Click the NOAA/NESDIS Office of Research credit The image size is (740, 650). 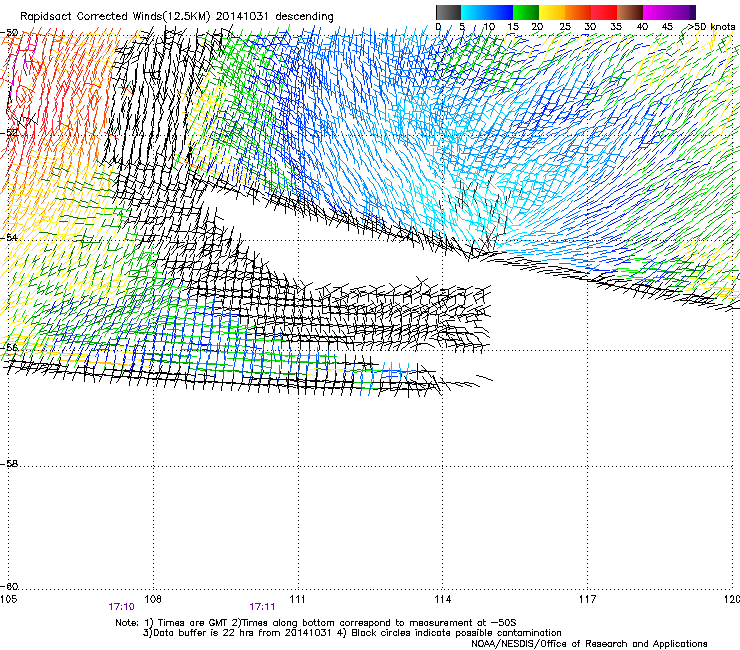[x=589, y=644]
